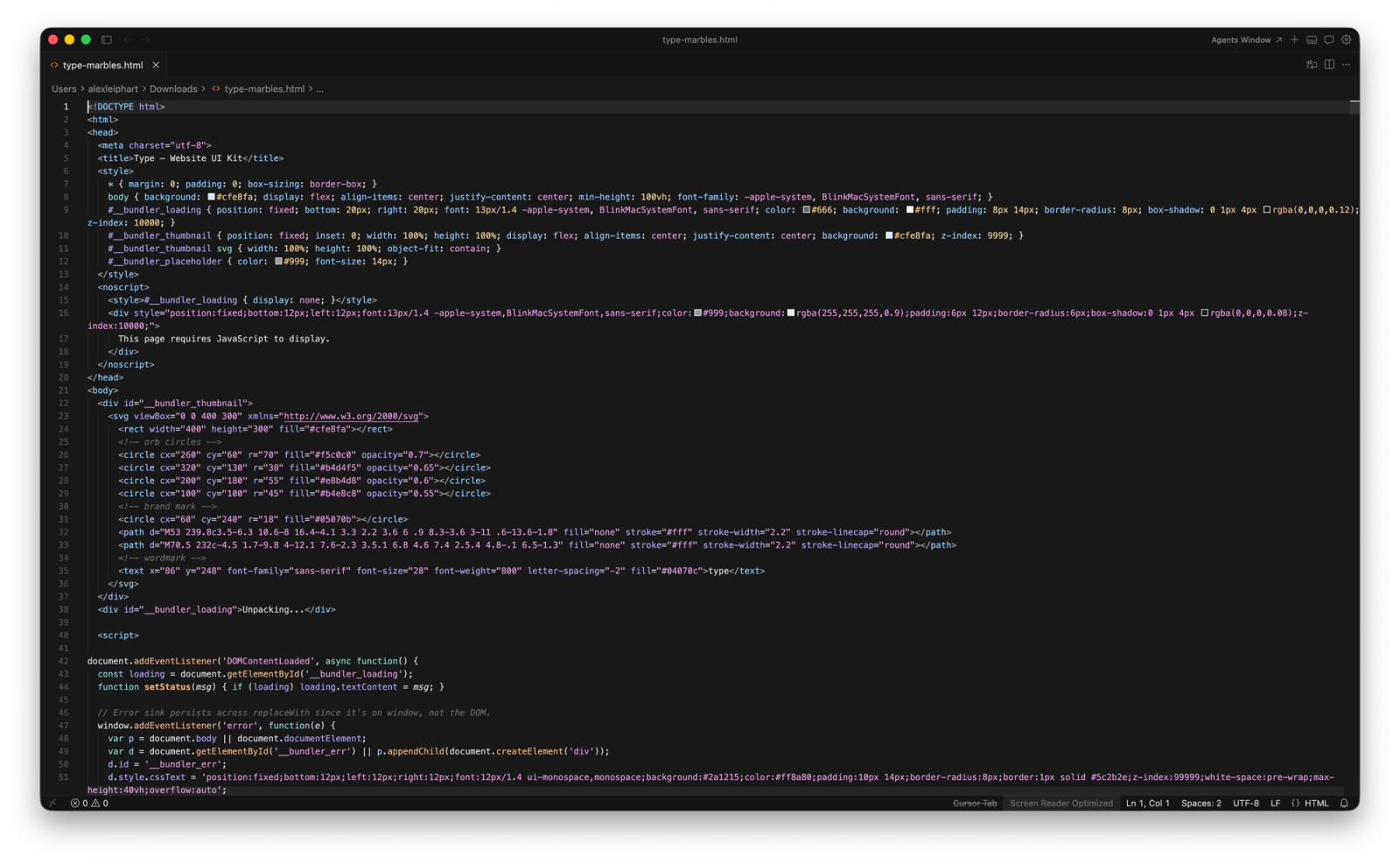Click the minimap scrollbar slider at top right
Image resolution: width=1400 pixels, height=864 pixels.
tap(1354, 102)
